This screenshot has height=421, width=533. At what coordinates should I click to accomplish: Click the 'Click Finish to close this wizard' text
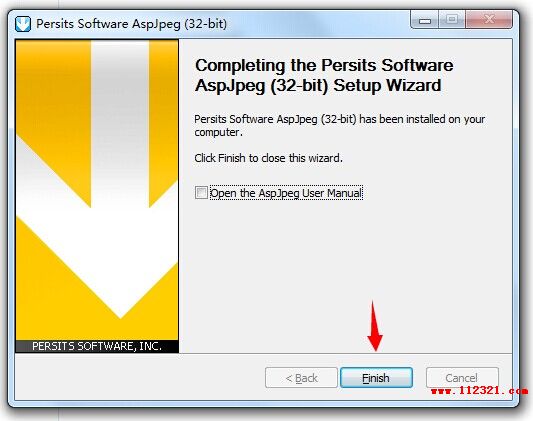tap(269, 158)
